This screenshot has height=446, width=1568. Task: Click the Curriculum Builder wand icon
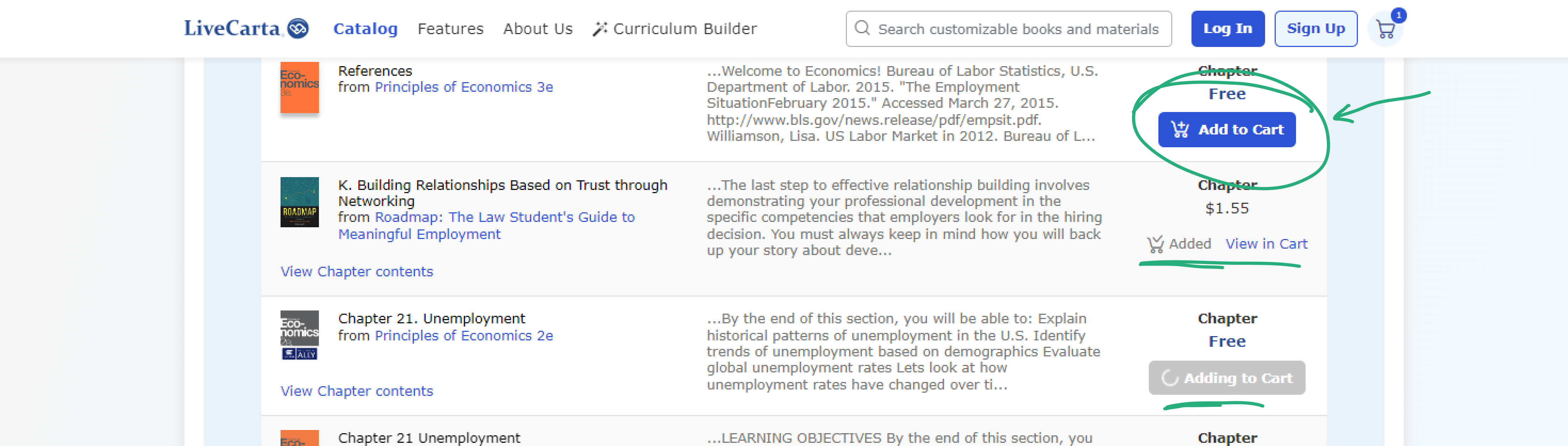[599, 29]
